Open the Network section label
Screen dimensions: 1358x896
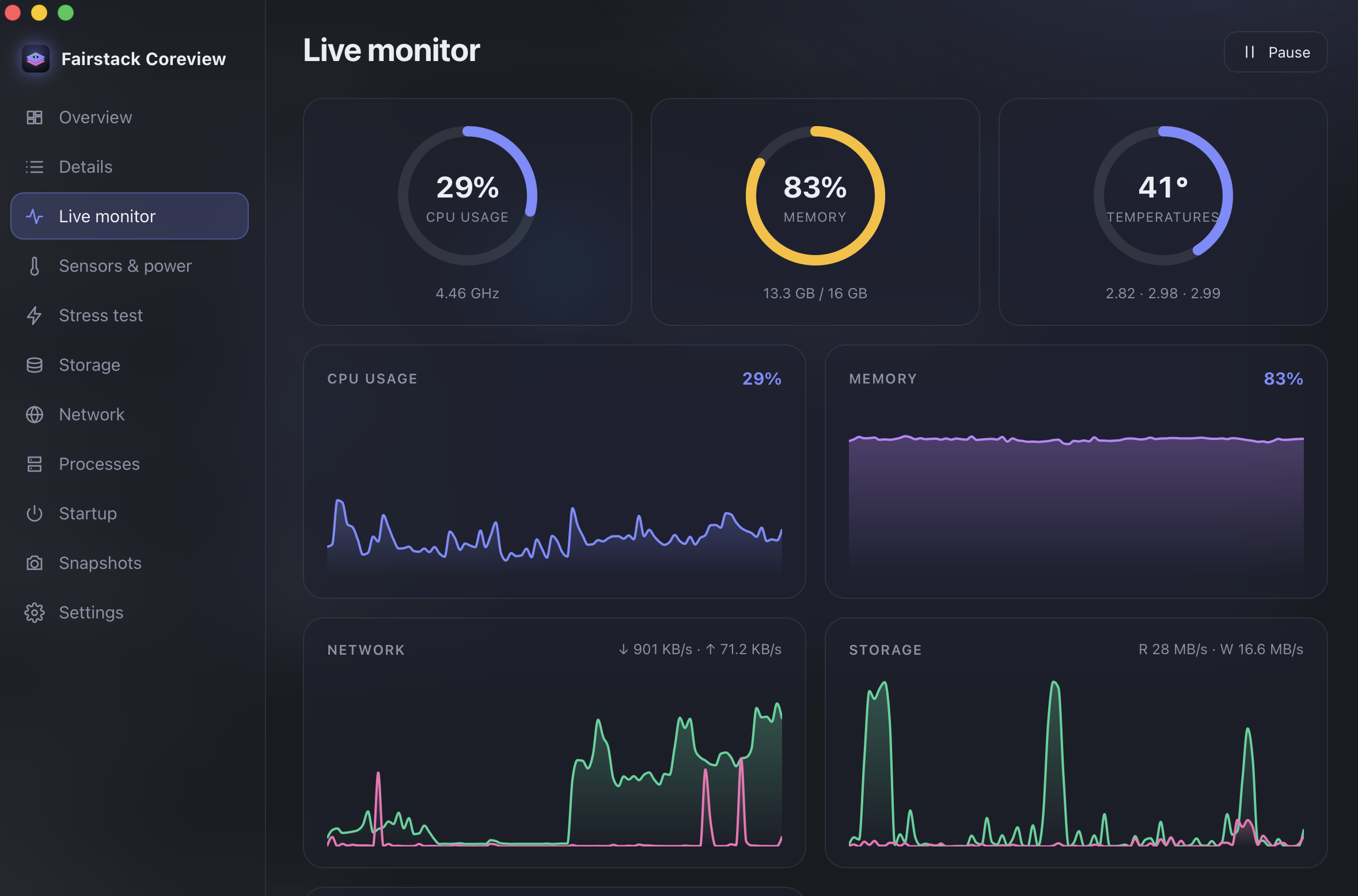click(x=92, y=415)
